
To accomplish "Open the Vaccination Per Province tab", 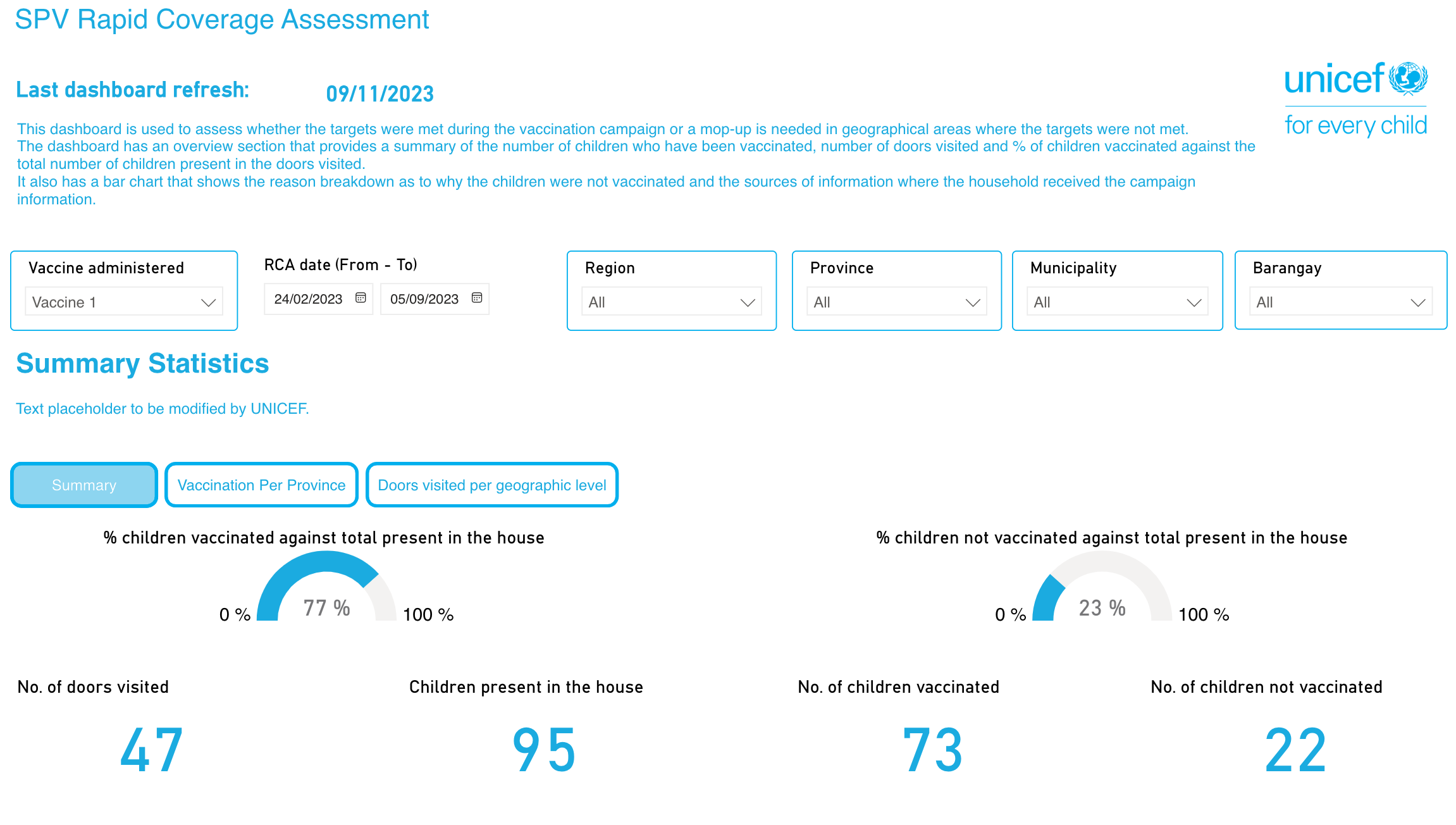I will (x=261, y=485).
